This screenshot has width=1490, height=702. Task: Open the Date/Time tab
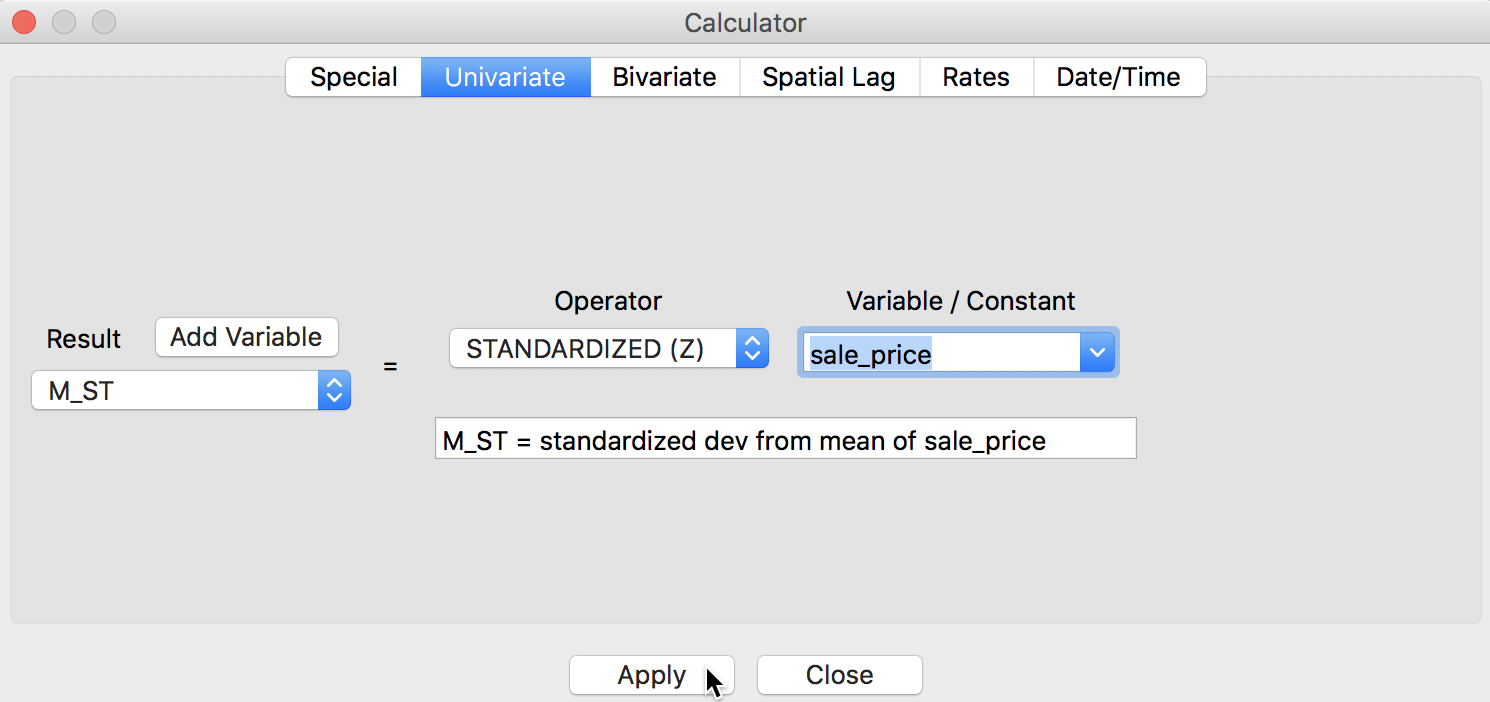click(x=1118, y=77)
